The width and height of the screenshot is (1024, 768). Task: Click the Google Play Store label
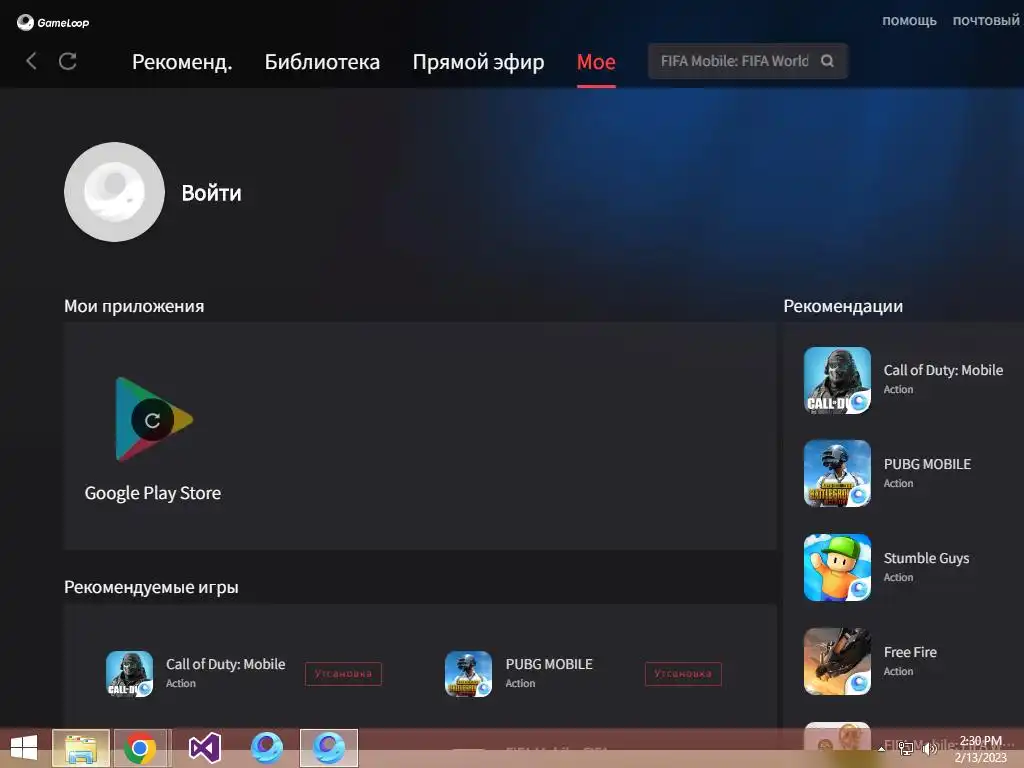[153, 493]
